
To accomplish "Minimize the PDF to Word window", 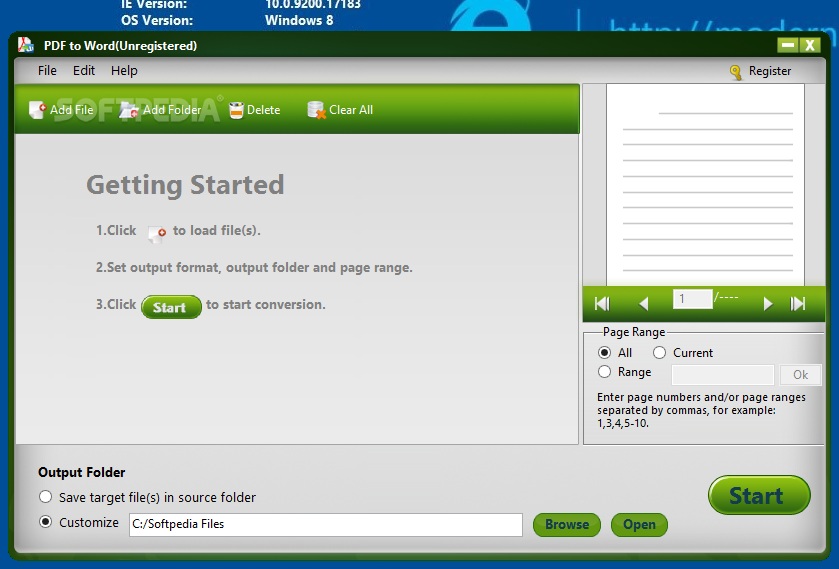I will (788, 45).
